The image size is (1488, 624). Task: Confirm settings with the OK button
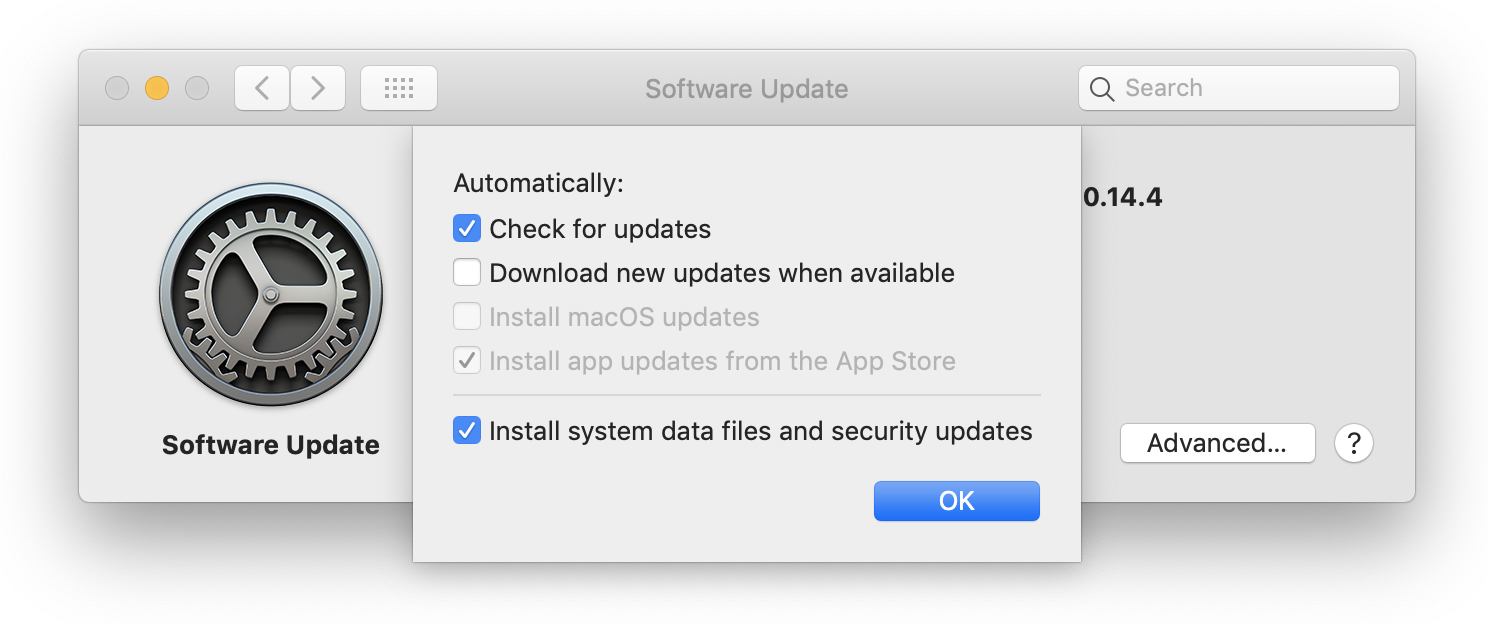coord(957,501)
